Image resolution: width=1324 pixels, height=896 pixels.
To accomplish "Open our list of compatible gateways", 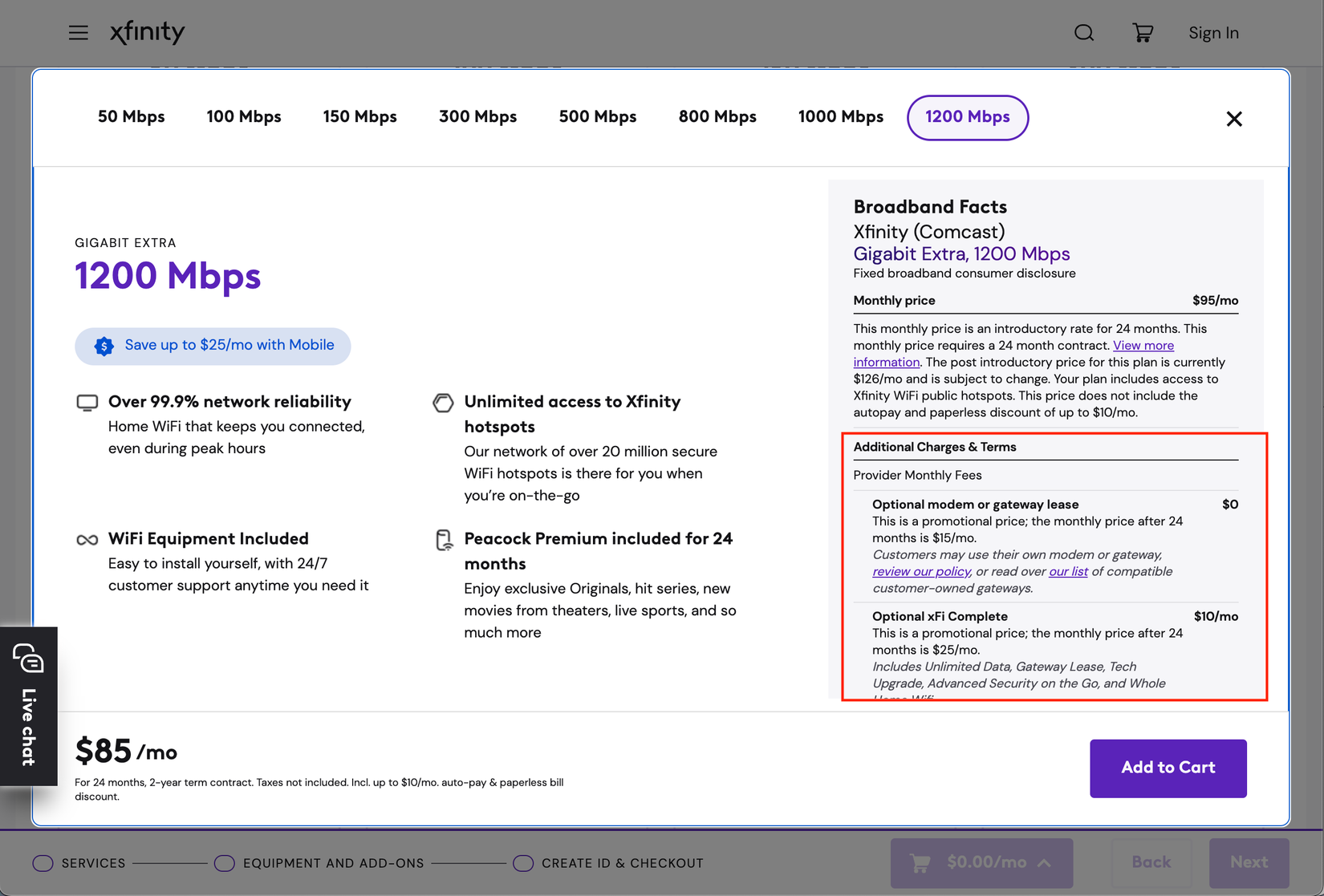I will click(x=1068, y=571).
